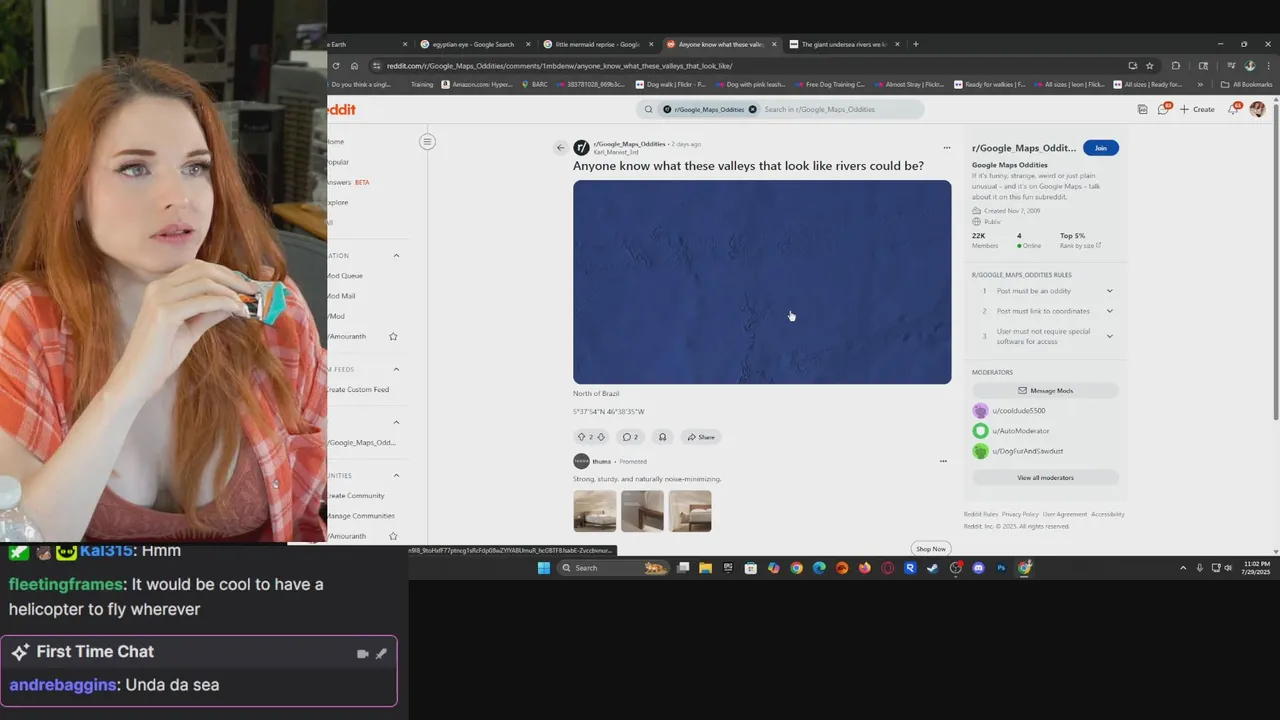Screen dimensions: 1280x720
Task: Close the 'egyptian eye' tab
Action: [527, 44]
